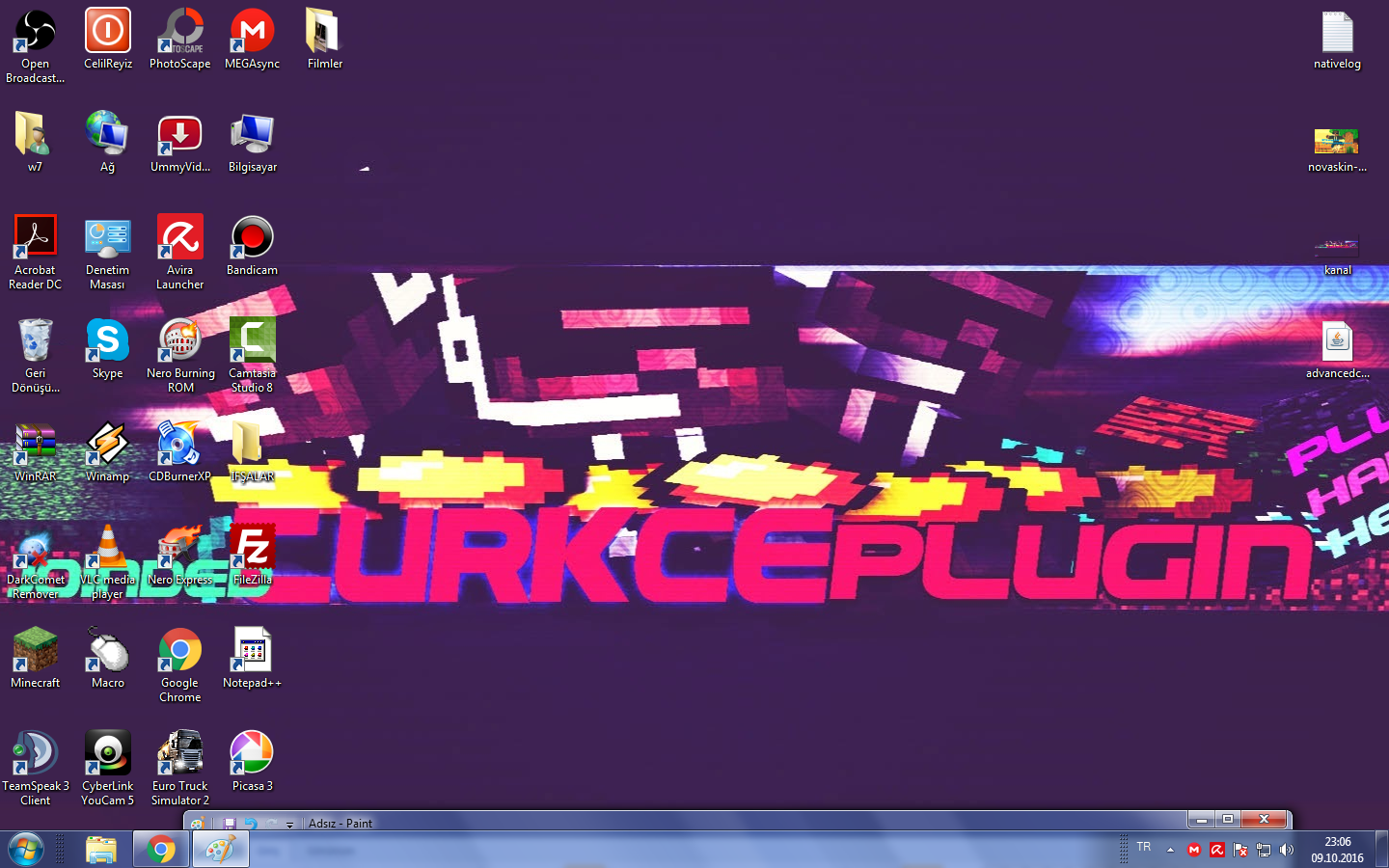
Task: Select the w7 folder icon
Action: pos(35,142)
